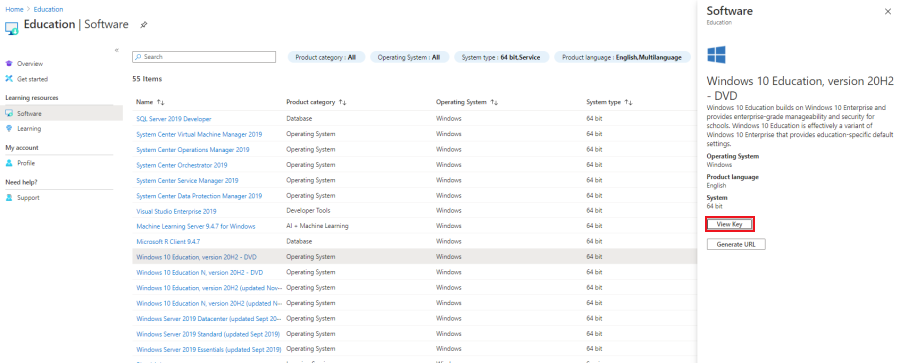Viewport: 900px width, 363px height.
Task: Open System Center Operations Manager 2019
Action: (x=193, y=150)
